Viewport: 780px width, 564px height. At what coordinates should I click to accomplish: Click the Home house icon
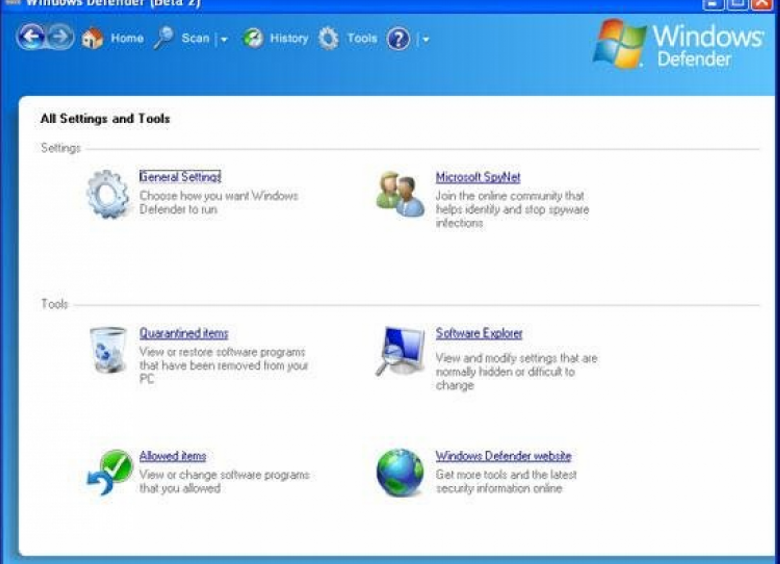click(92, 38)
